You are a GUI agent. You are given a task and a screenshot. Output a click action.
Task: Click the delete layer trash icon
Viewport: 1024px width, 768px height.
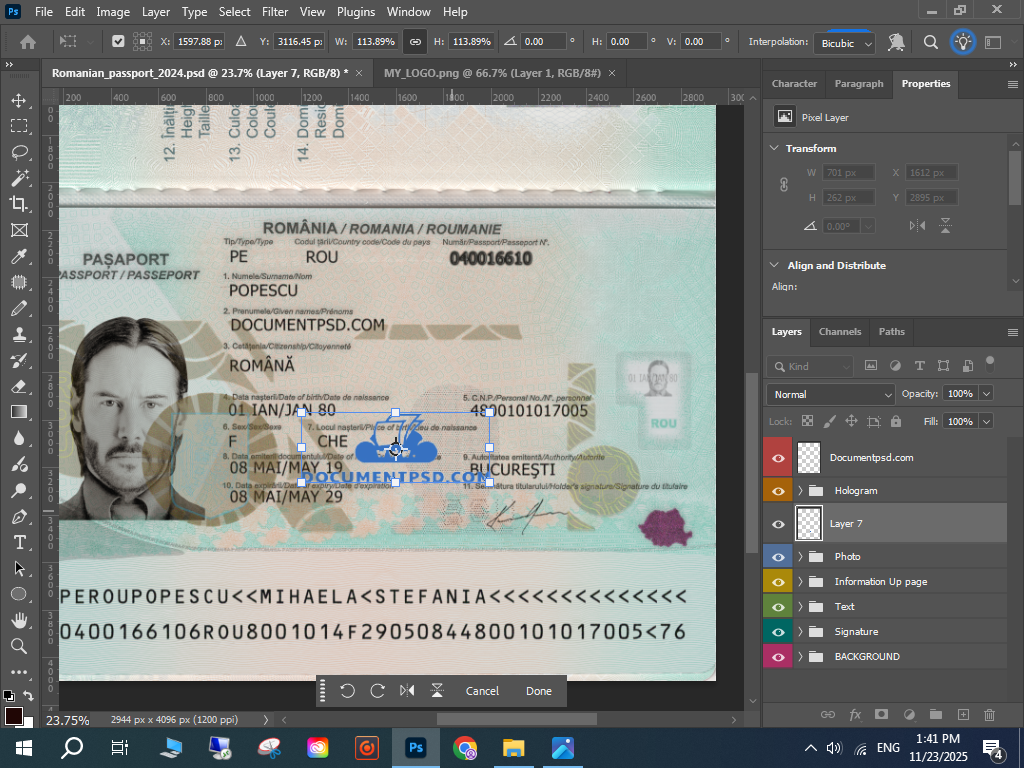[989, 714]
